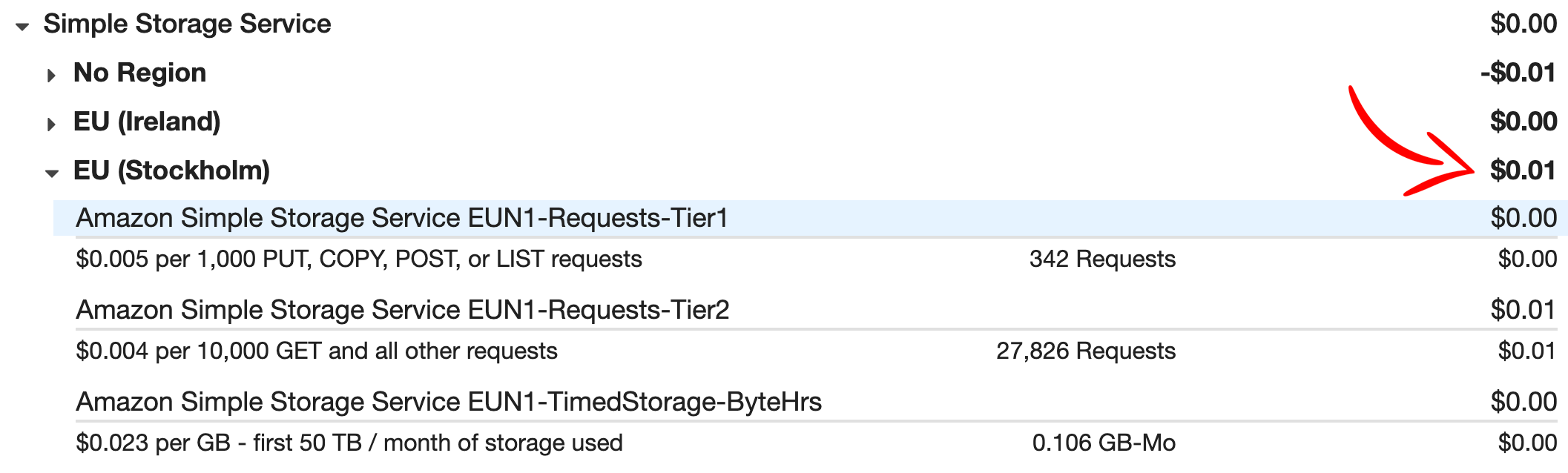
Task: Click the first 50 TB storage pricing line
Action: [349, 443]
